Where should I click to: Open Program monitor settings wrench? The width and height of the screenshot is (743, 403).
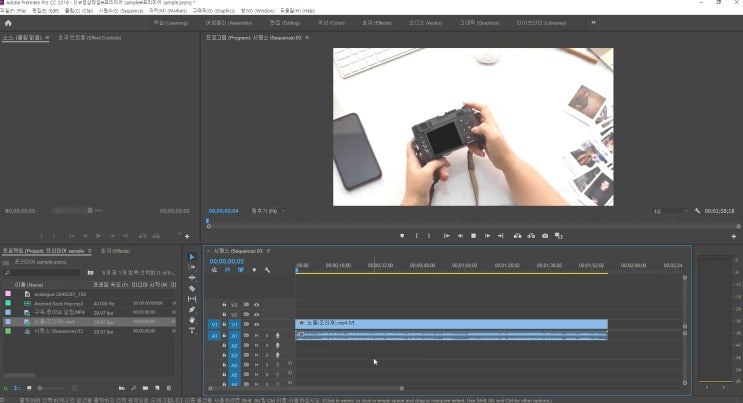[698, 211]
